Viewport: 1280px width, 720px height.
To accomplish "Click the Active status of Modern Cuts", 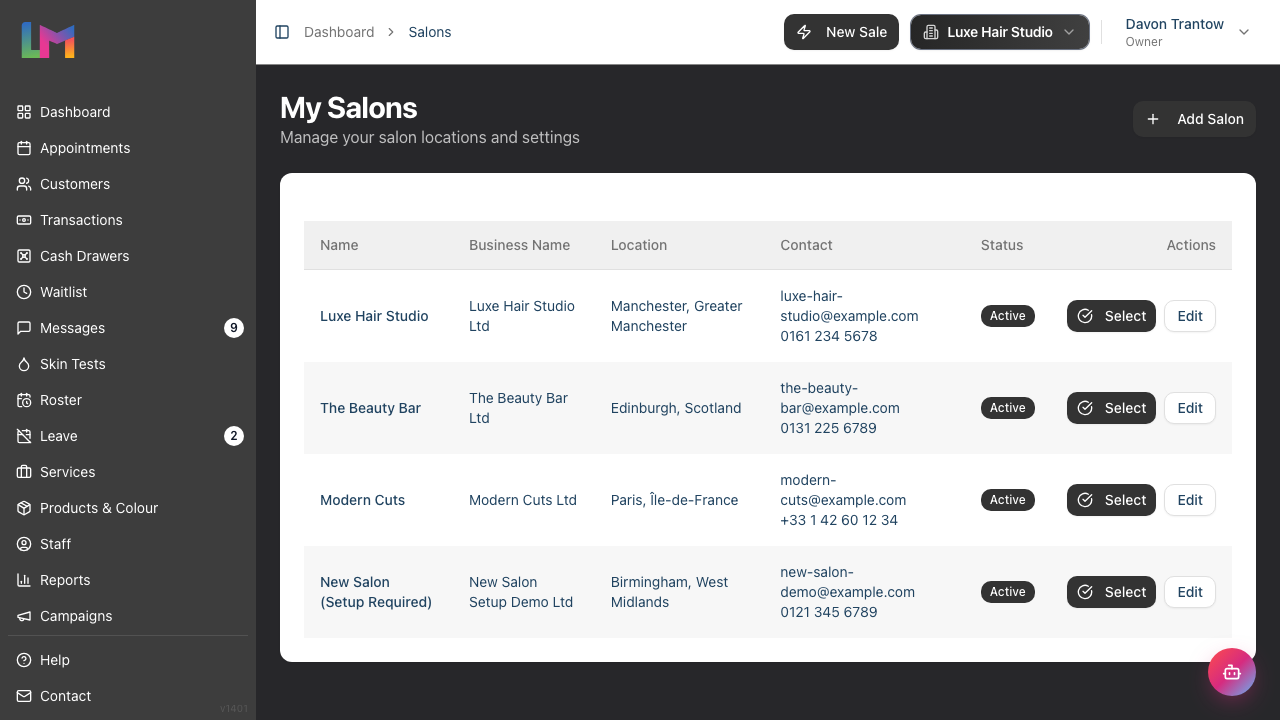I will [x=1008, y=500].
